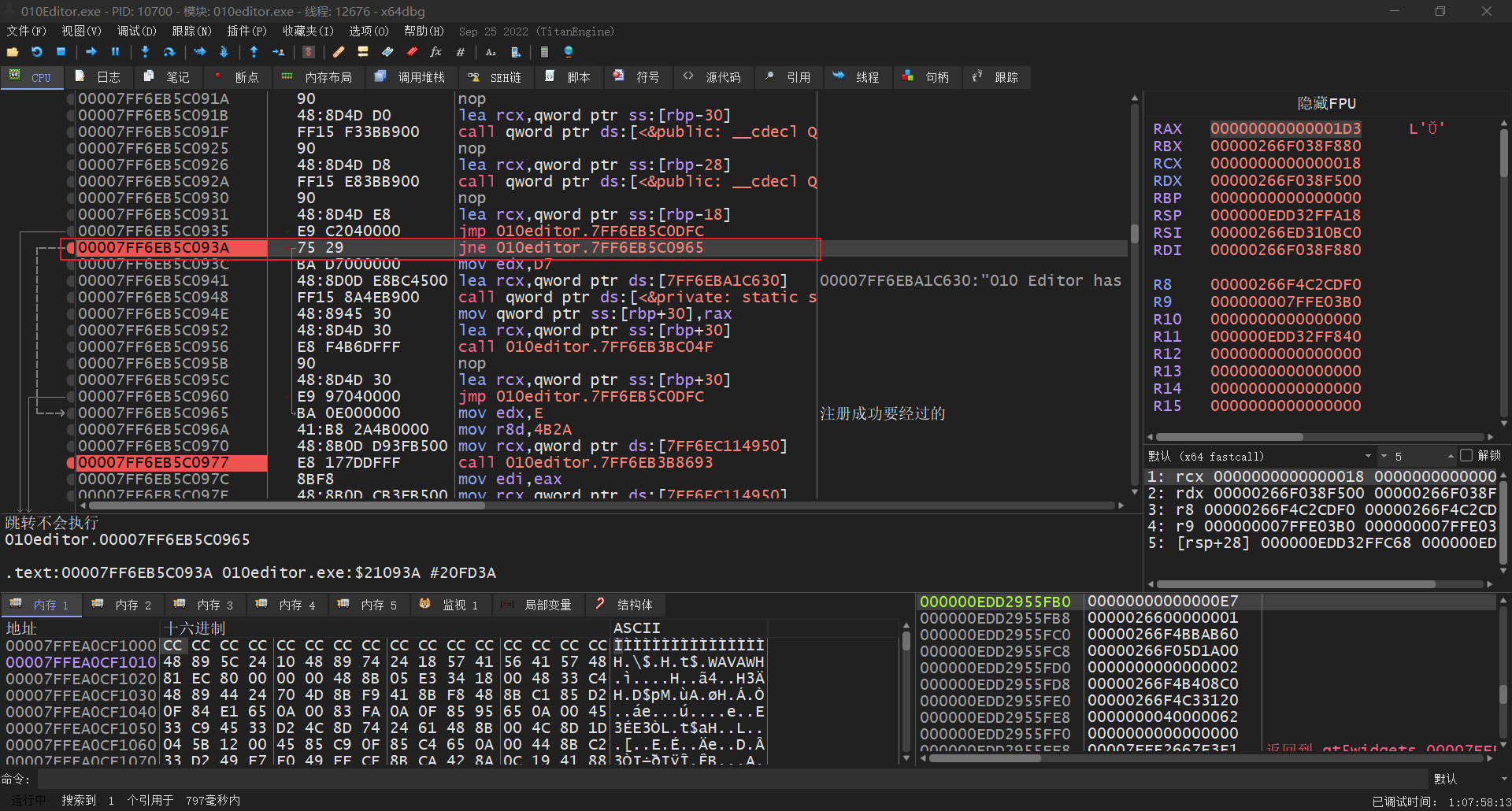
Task: Click the 隐藏FPU button in registers panel
Action: click(1326, 103)
